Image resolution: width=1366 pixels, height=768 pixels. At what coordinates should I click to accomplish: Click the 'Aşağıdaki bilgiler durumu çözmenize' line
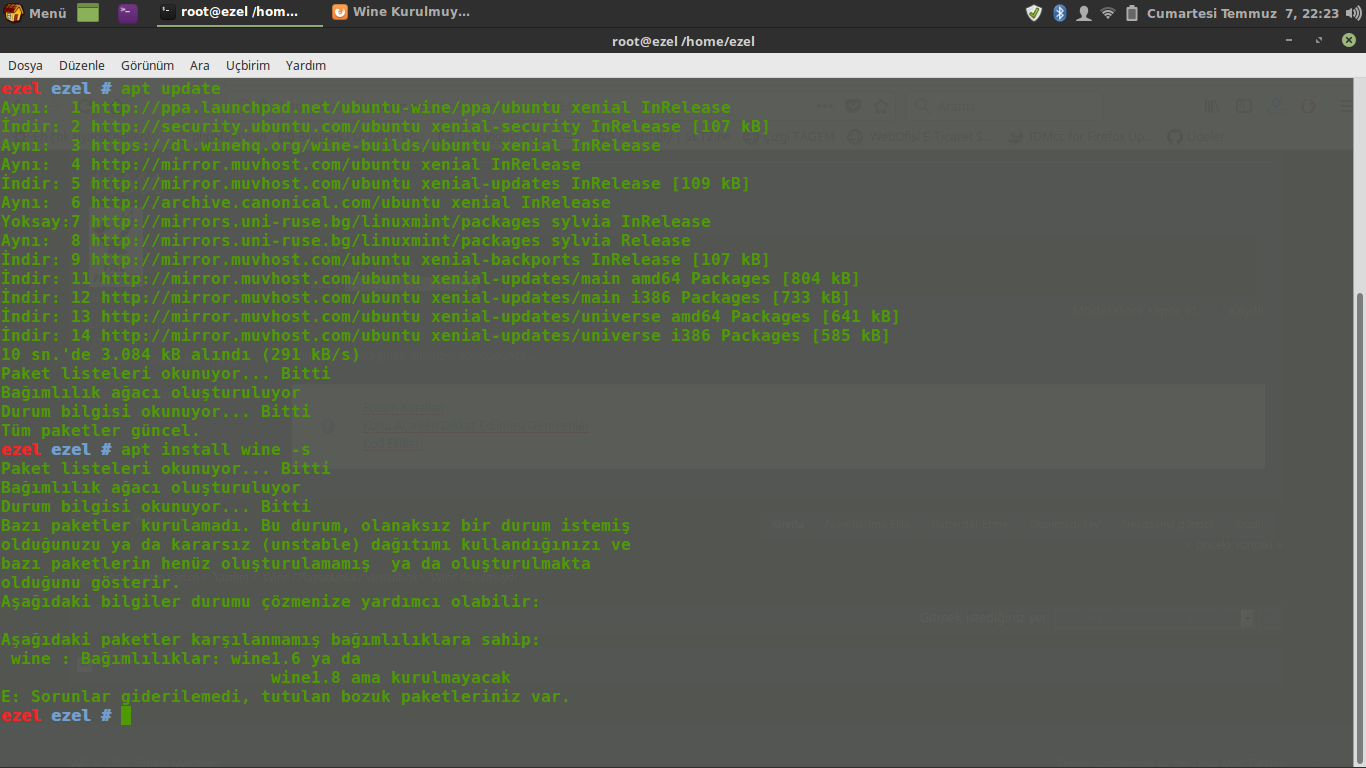click(271, 602)
